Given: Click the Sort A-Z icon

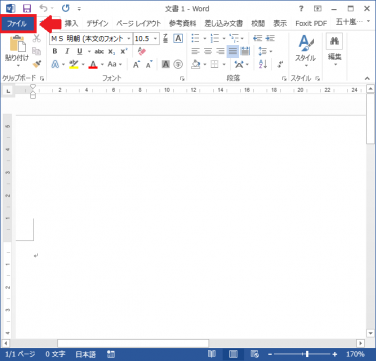Looking at the screenshot, I should tap(263, 64).
